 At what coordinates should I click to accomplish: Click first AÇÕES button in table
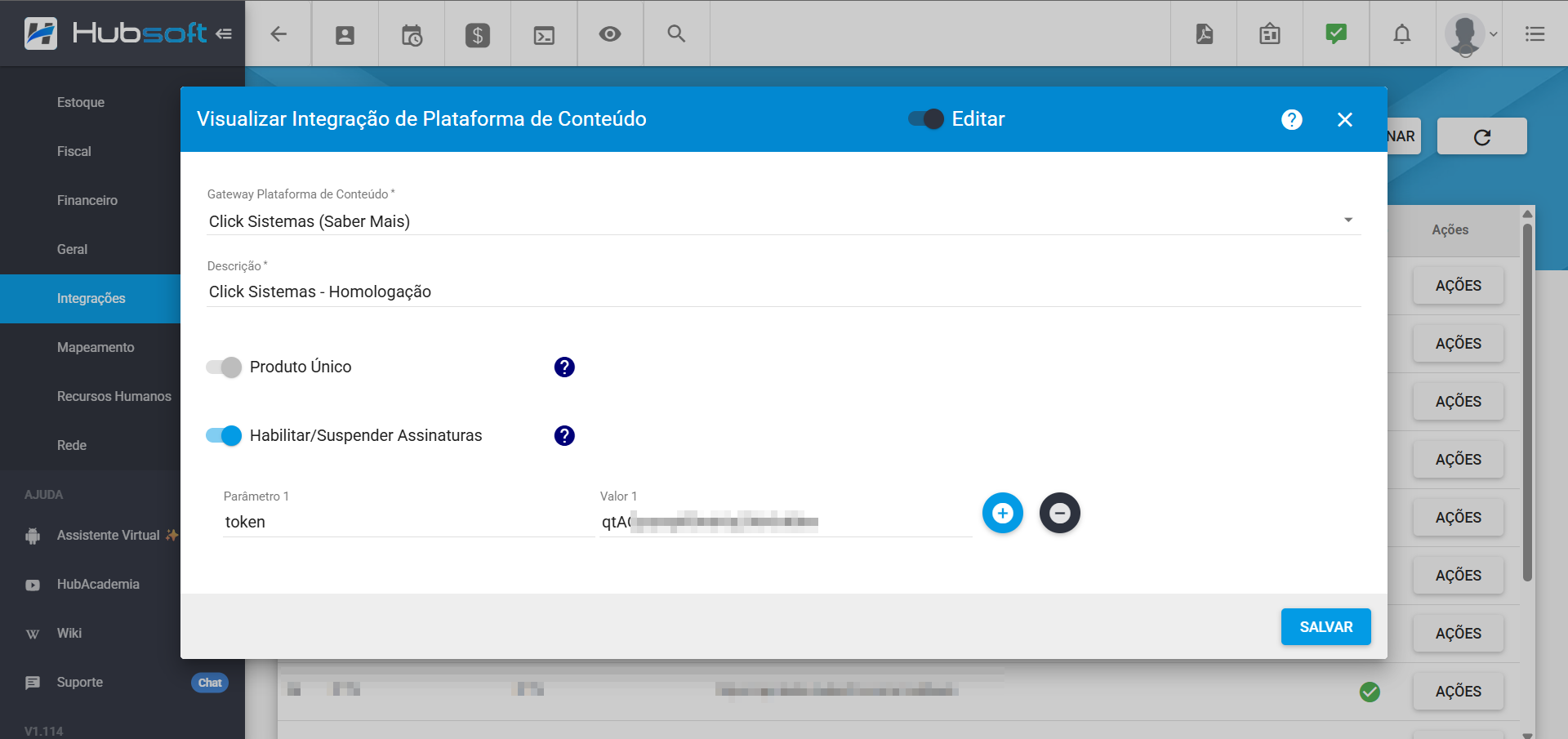(1458, 286)
